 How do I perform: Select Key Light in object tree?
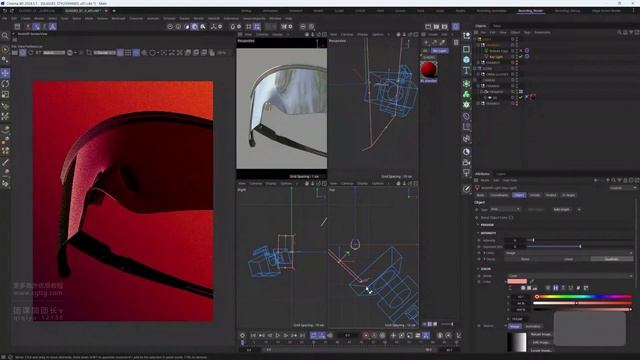point(496,57)
